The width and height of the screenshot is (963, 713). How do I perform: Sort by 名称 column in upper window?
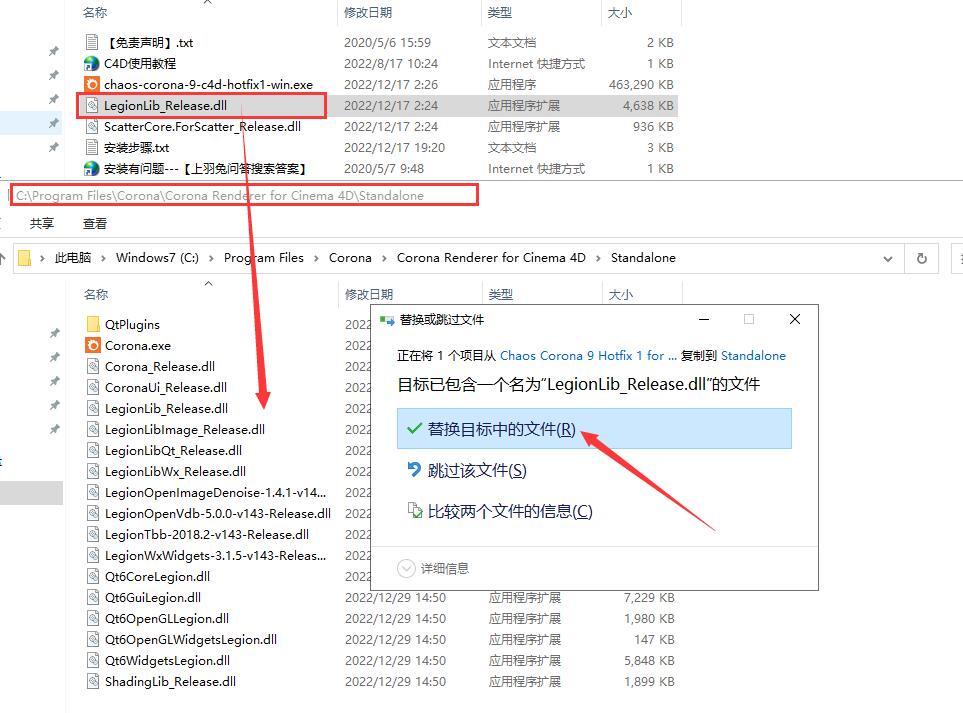click(95, 12)
